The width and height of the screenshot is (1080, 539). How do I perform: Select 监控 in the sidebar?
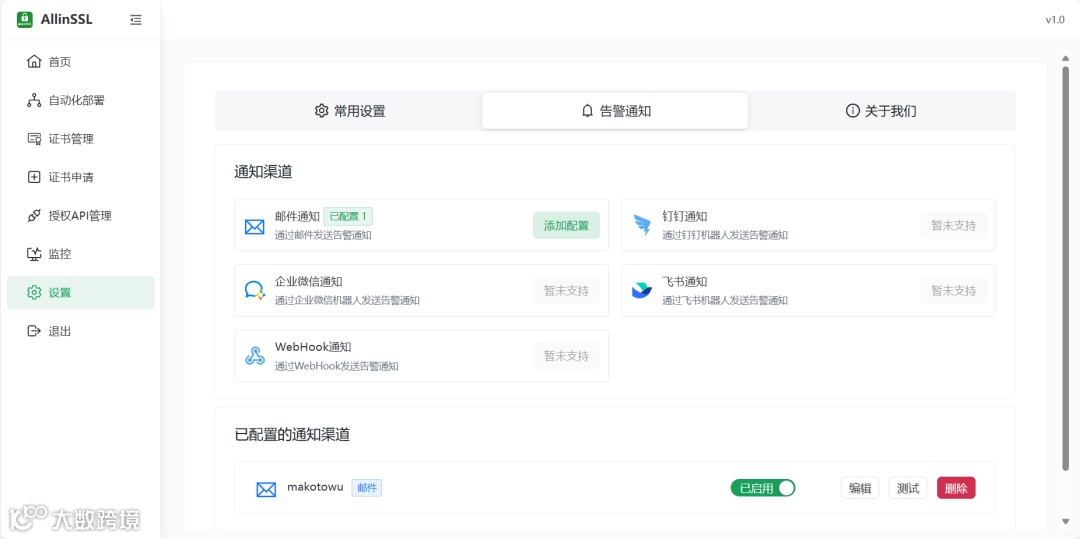(x=81, y=254)
